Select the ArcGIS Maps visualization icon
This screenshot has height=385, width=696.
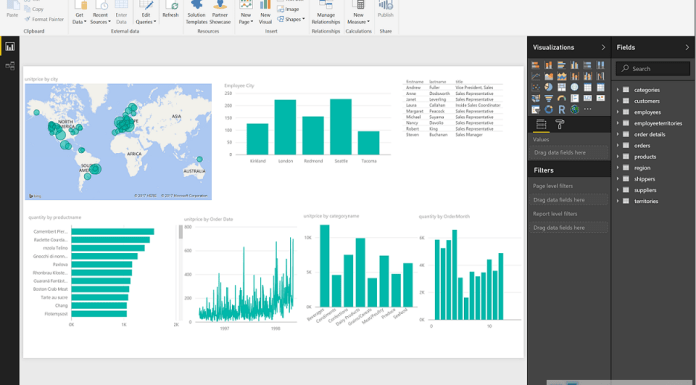point(574,109)
